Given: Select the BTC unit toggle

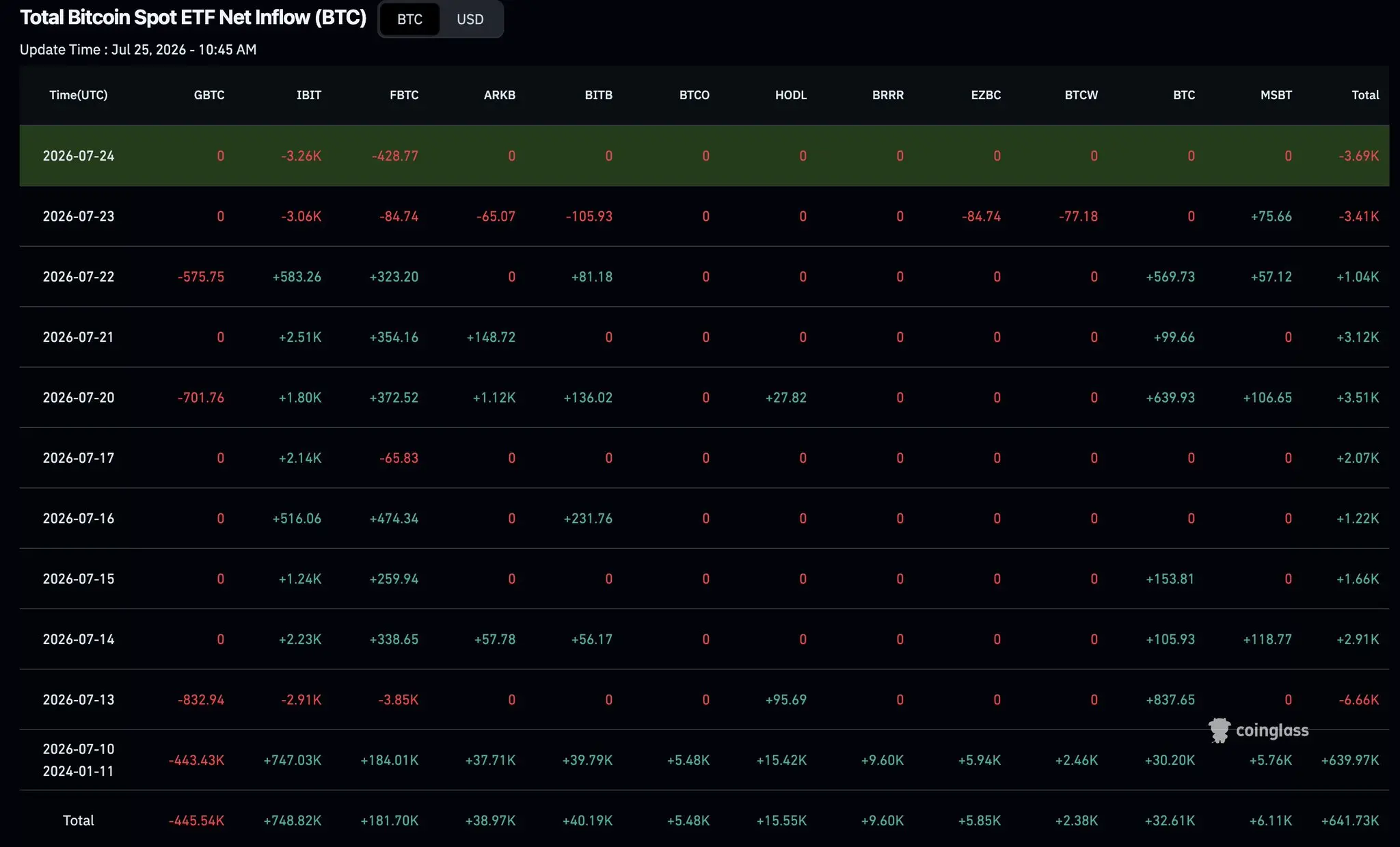Looking at the screenshot, I should (x=410, y=19).
